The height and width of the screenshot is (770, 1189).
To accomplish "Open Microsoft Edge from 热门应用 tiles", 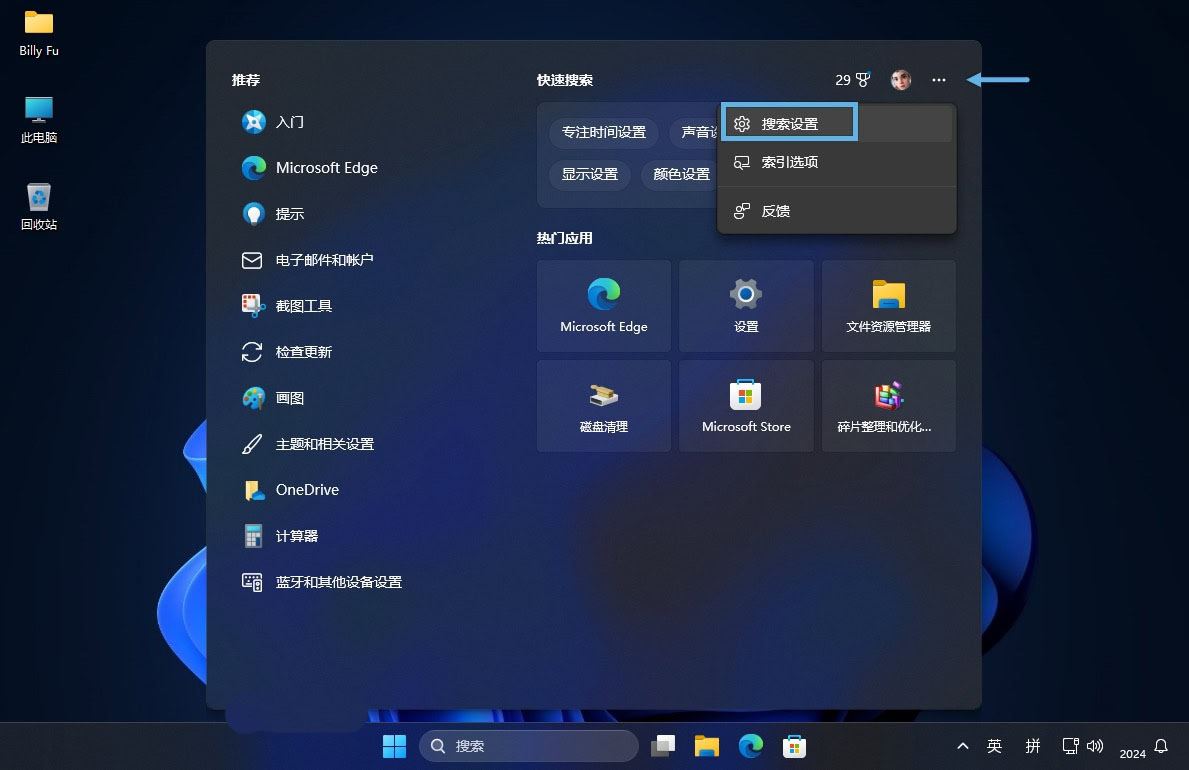I will click(x=603, y=305).
